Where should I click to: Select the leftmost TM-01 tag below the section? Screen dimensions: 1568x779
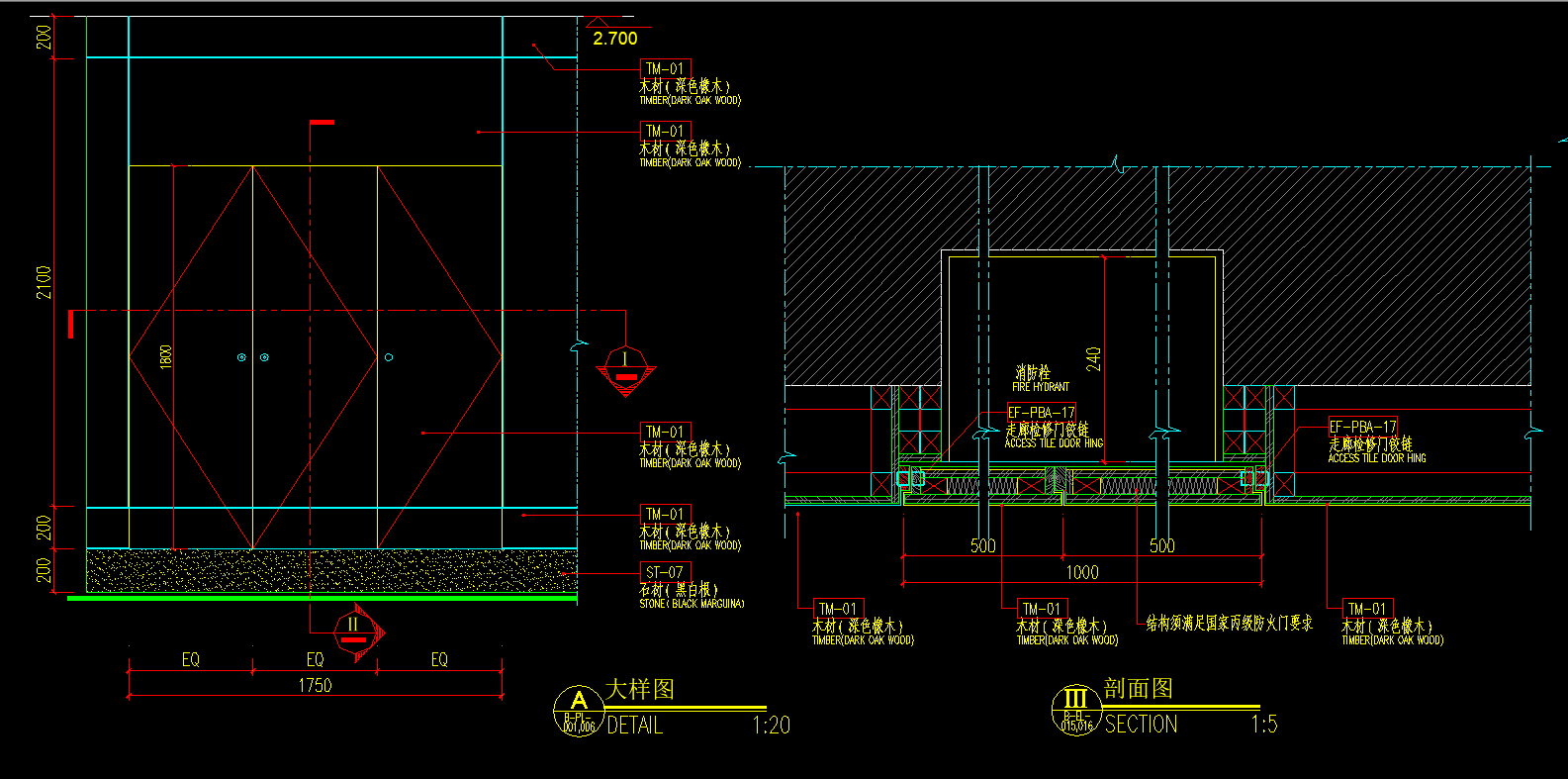839,609
